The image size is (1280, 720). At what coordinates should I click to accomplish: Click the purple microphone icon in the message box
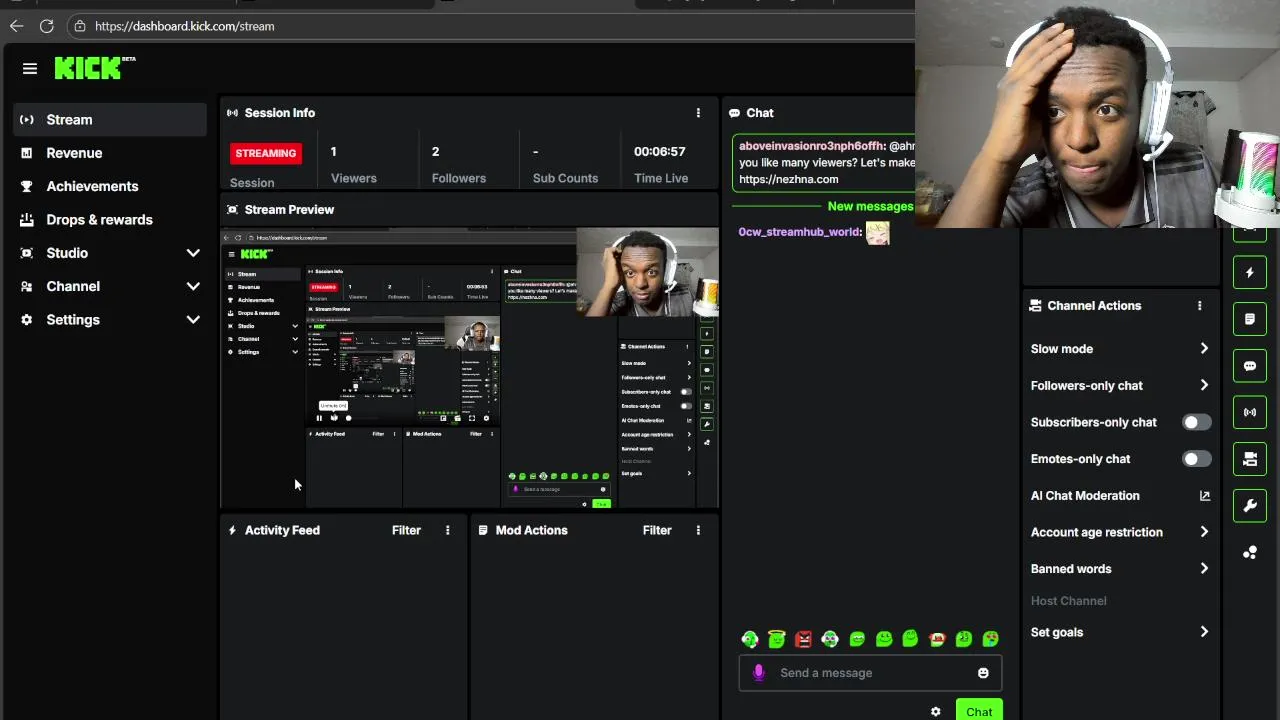pyautogui.click(x=759, y=673)
